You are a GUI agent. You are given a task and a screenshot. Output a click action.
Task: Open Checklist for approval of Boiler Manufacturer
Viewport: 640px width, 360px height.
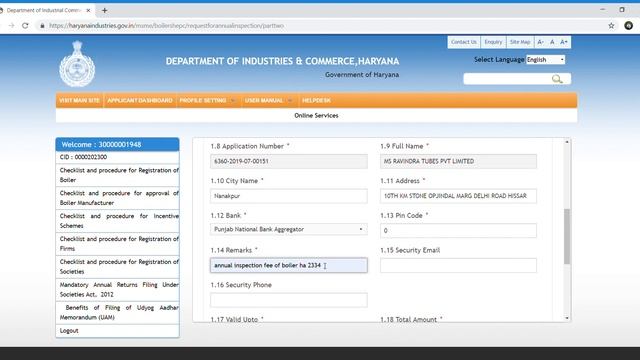(118, 198)
